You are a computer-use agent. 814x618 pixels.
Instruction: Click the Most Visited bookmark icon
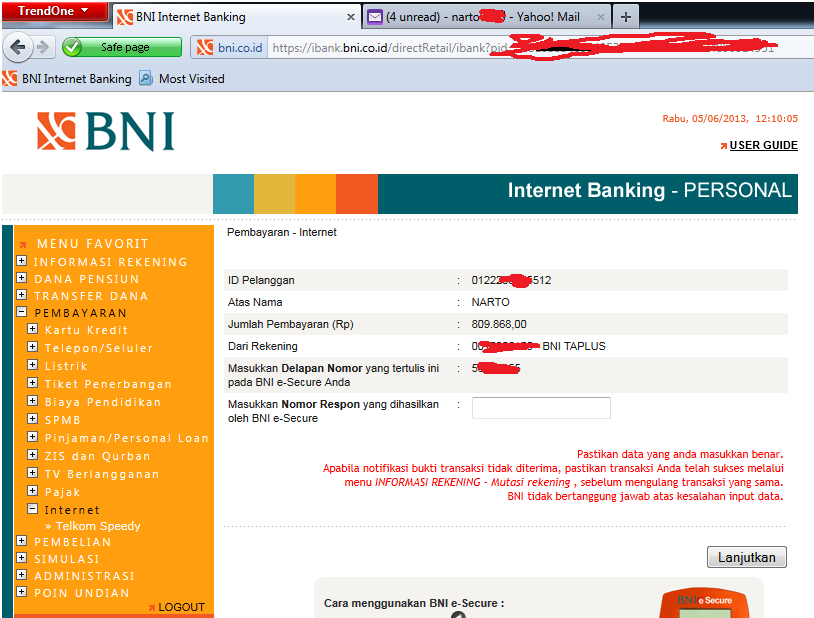pos(146,78)
